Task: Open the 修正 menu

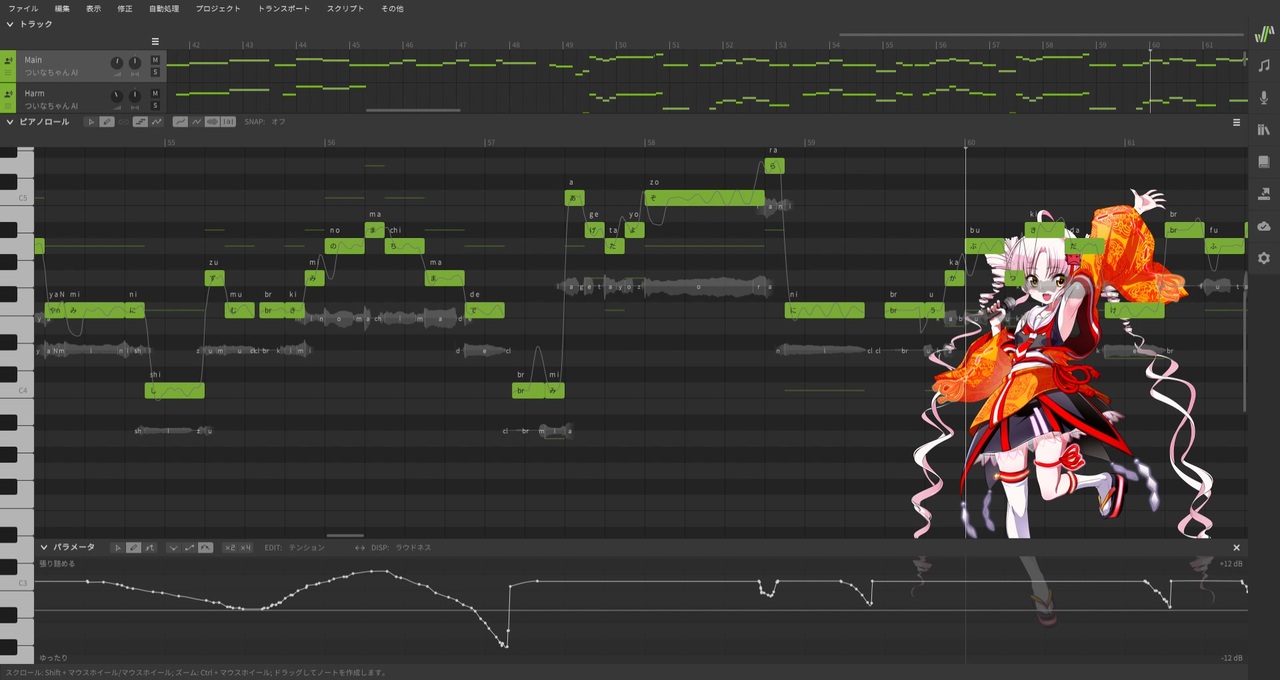Action: 124,8
